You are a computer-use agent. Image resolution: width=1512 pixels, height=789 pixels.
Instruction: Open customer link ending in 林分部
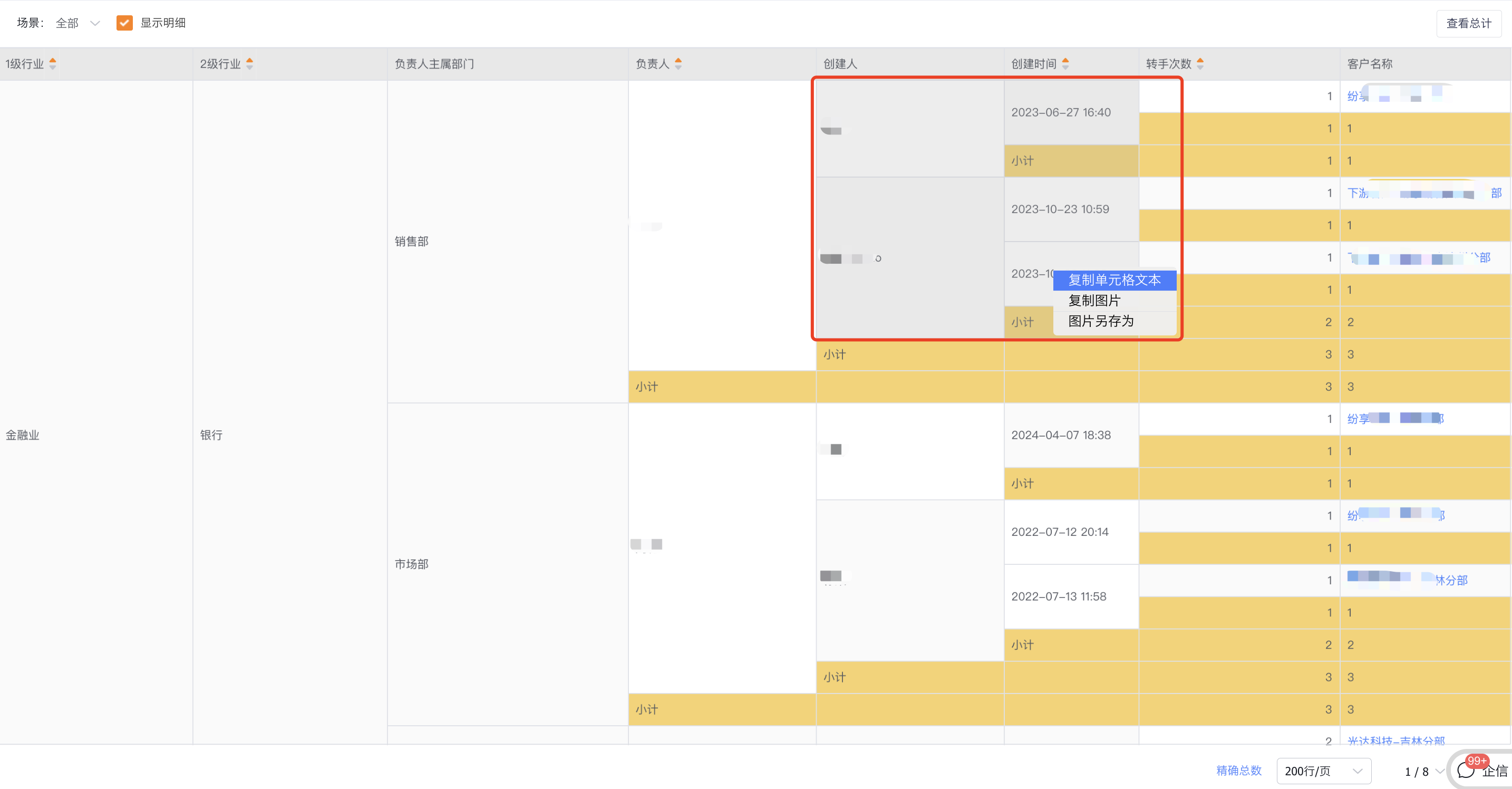tap(1451, 580)
